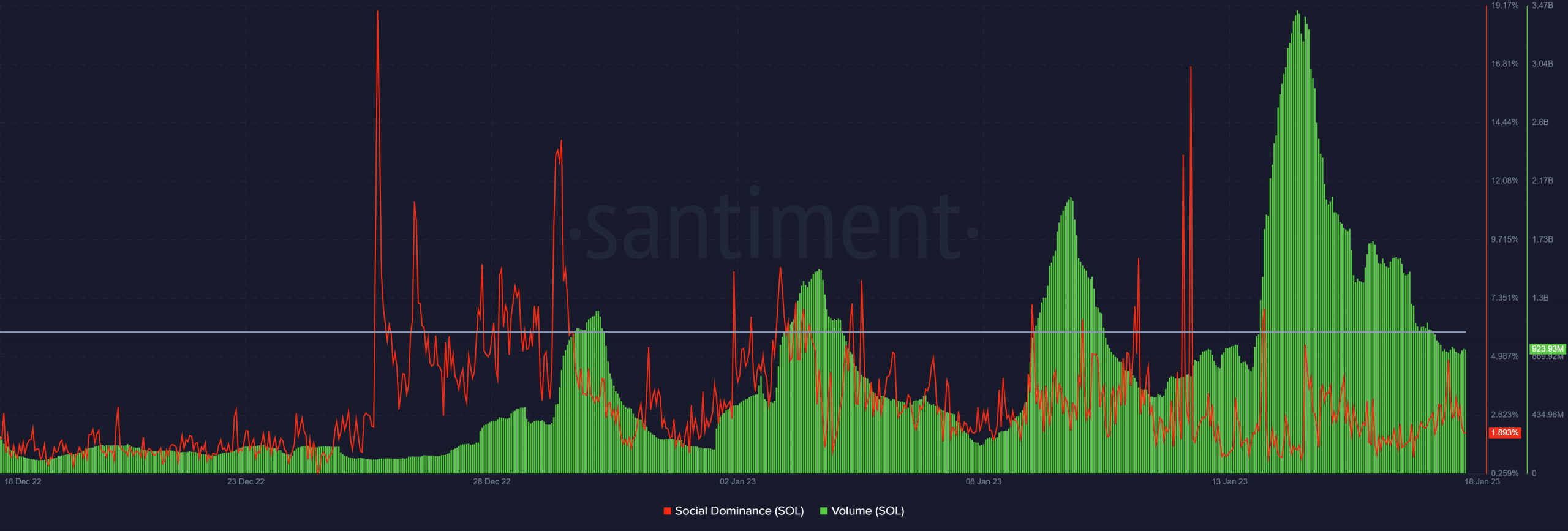Viewport: 1568px width, 531px height.
Task: Click the 7.351% axis value
Action: (1505, 298)
